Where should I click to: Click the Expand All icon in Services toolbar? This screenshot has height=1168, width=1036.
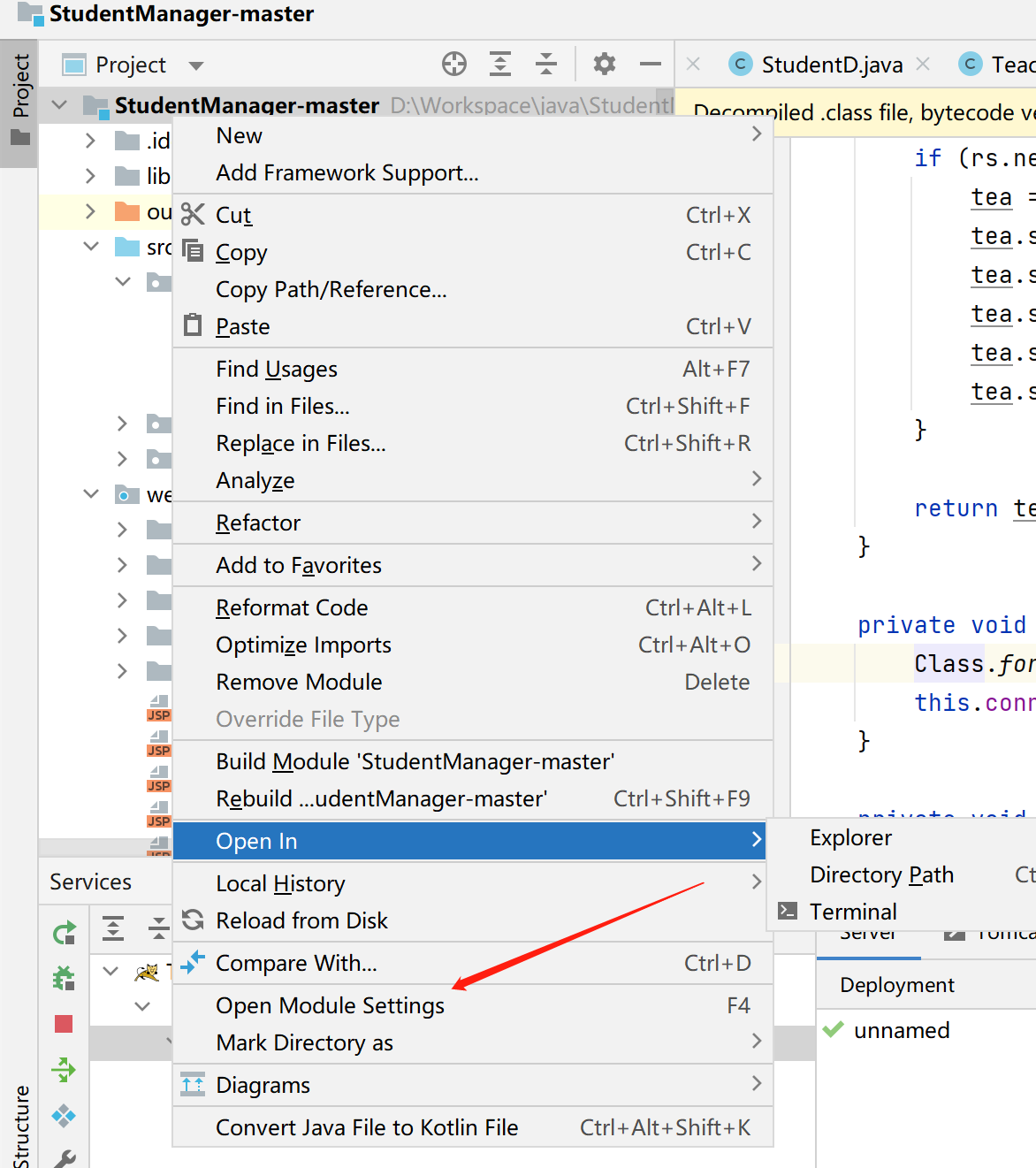click(x=113, y=928)
